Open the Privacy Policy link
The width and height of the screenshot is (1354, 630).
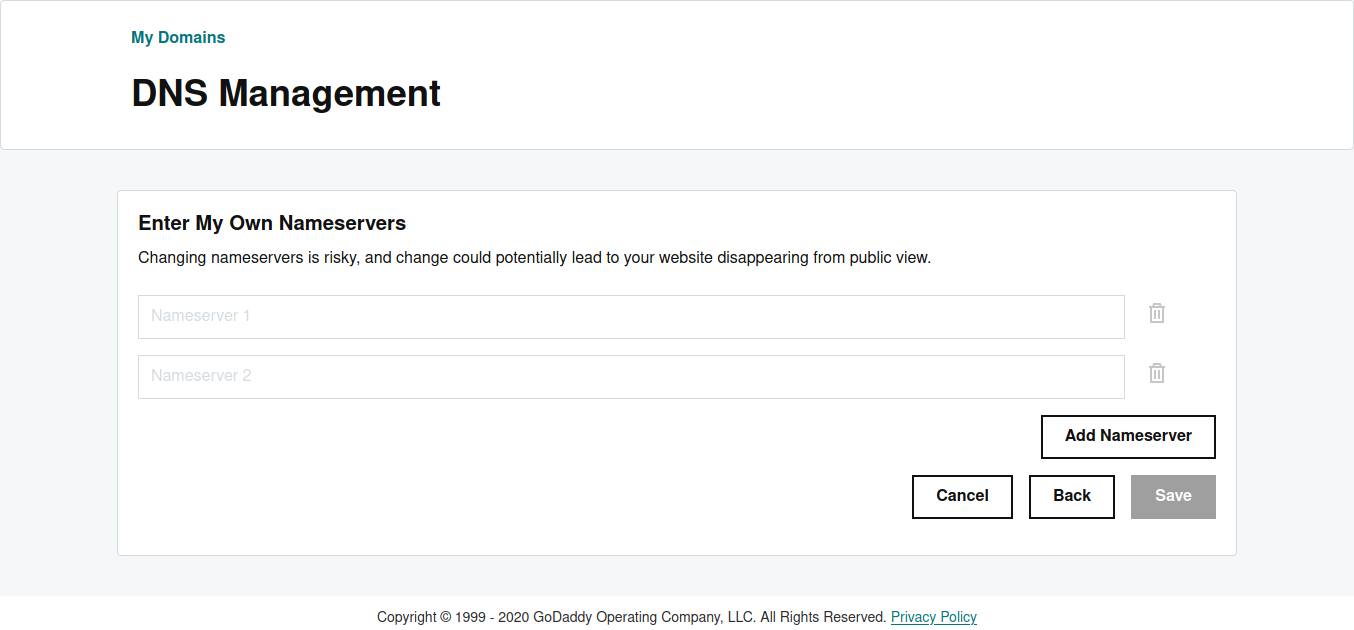[934, 617]
